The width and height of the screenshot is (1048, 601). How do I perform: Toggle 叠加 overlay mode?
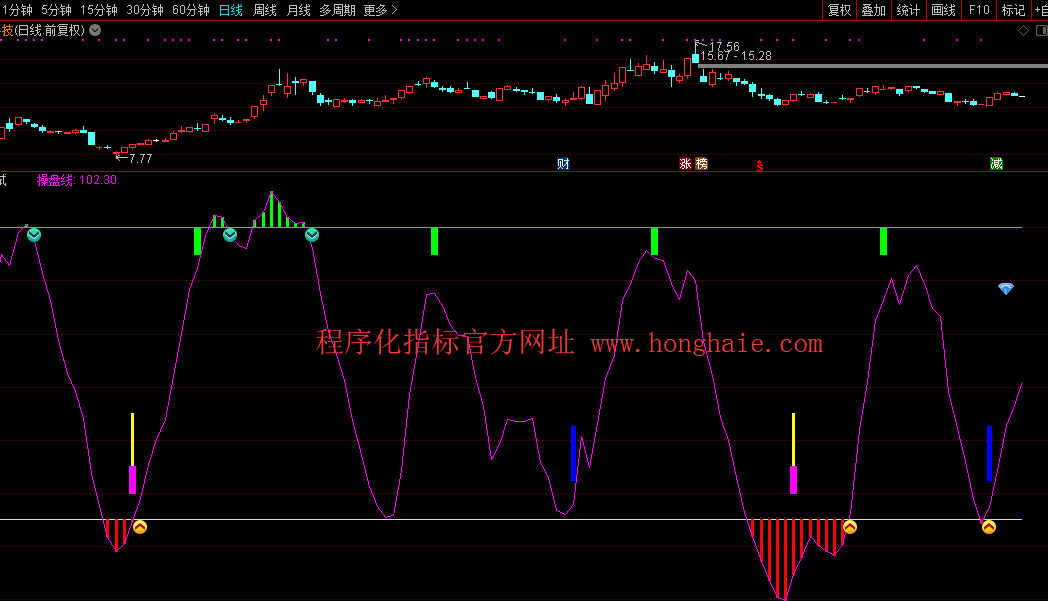tap(873, 10)
